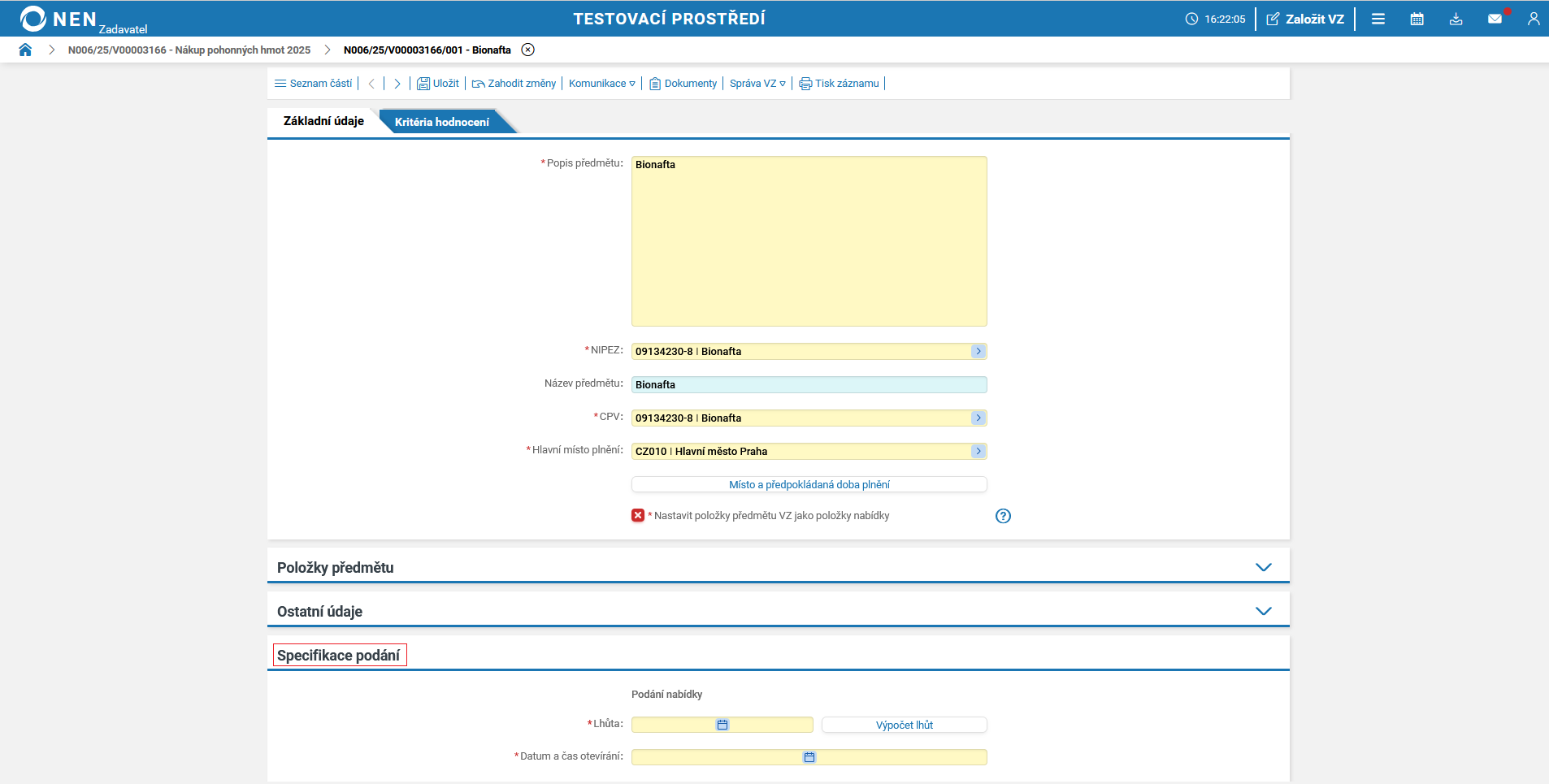
Task: Expand the Položky předmětu section
Action: (1263, 567)
